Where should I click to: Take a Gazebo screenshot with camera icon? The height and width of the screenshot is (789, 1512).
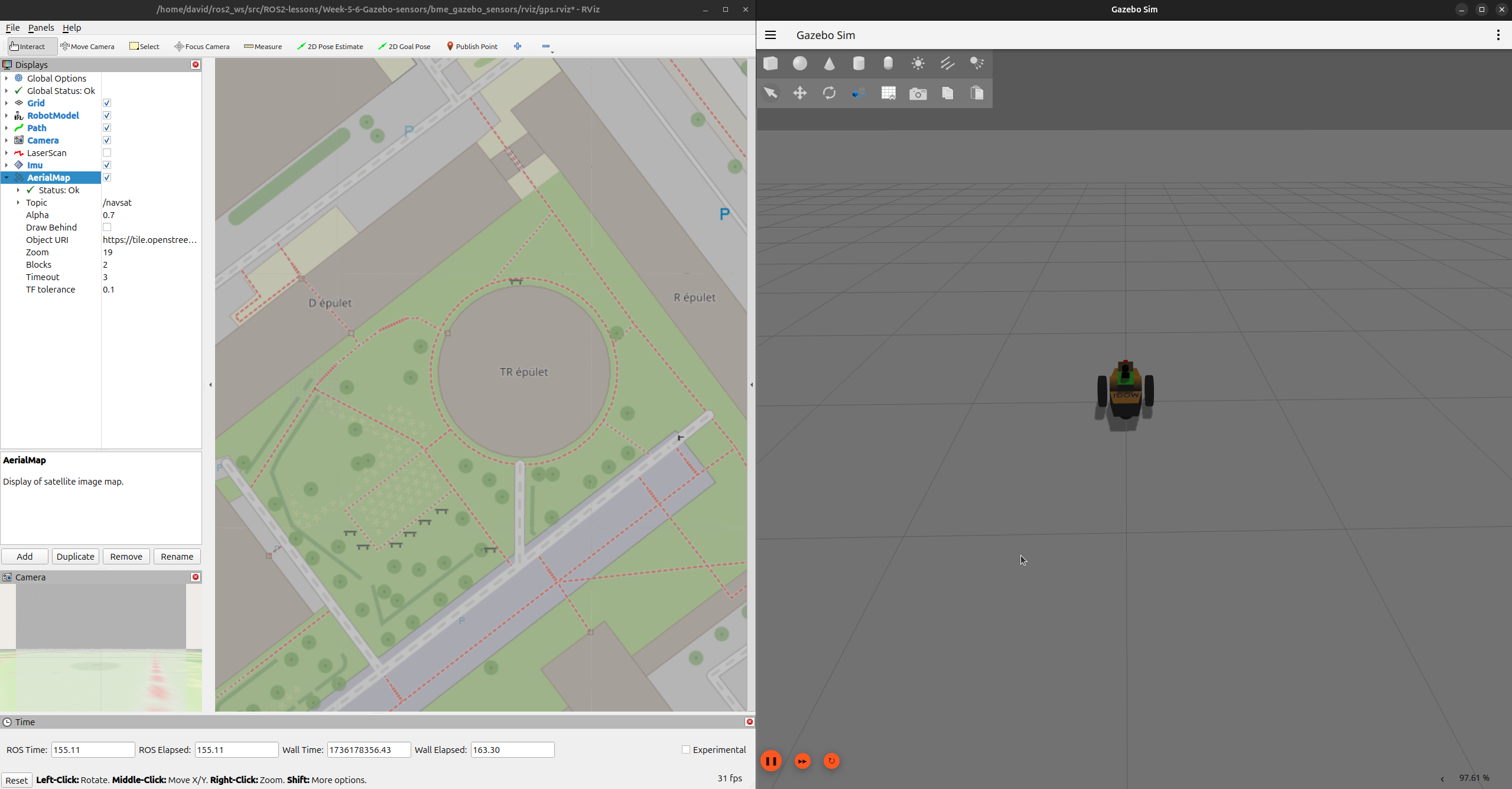pos(918,93)
